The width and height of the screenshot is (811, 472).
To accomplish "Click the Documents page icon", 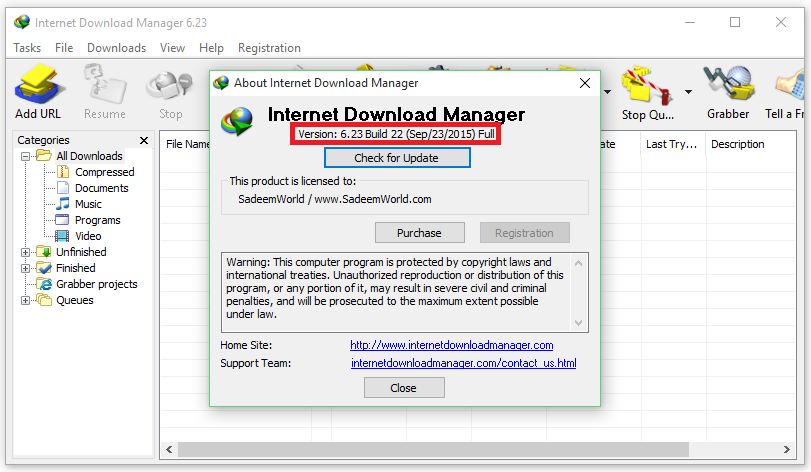I will [x=63, y=188].
